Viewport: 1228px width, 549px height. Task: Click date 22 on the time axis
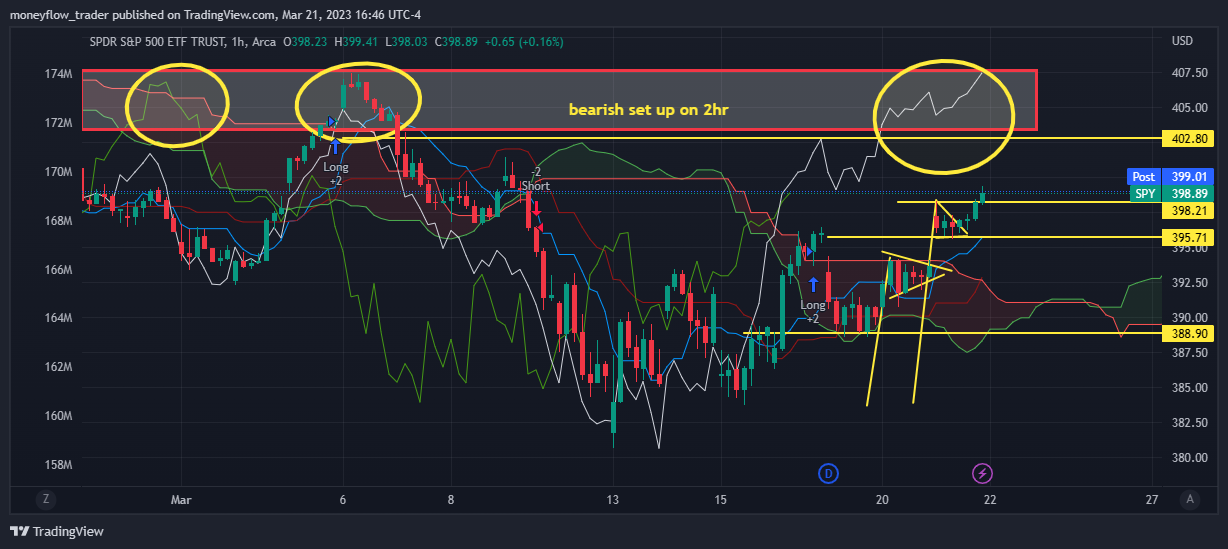pos(990,498)
